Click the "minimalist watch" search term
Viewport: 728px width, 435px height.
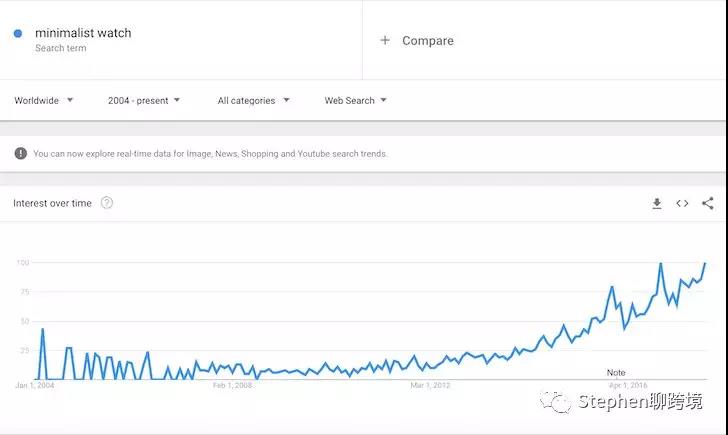click(x=83, y=33)
